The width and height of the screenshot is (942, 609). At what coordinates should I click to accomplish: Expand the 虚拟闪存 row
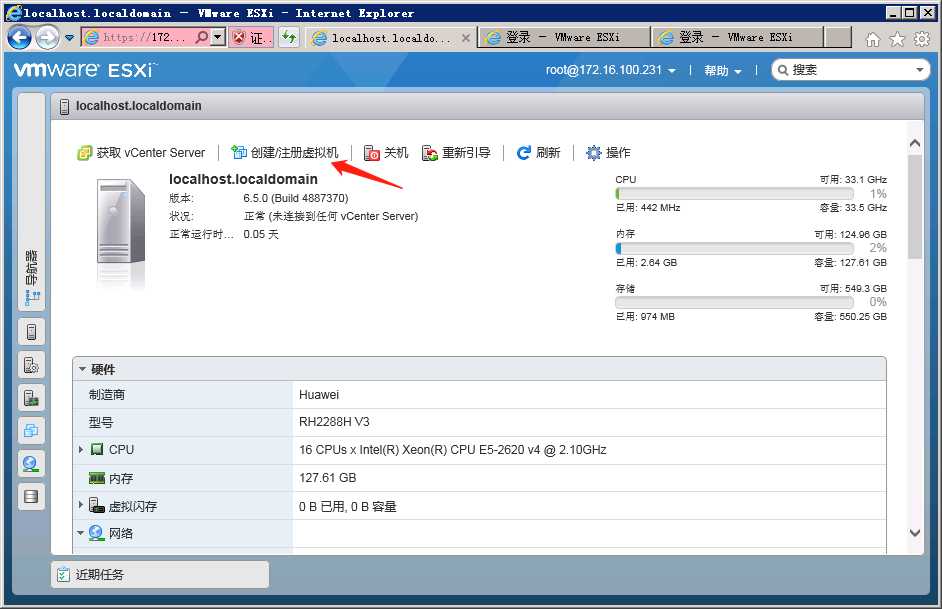coord(81,505)
